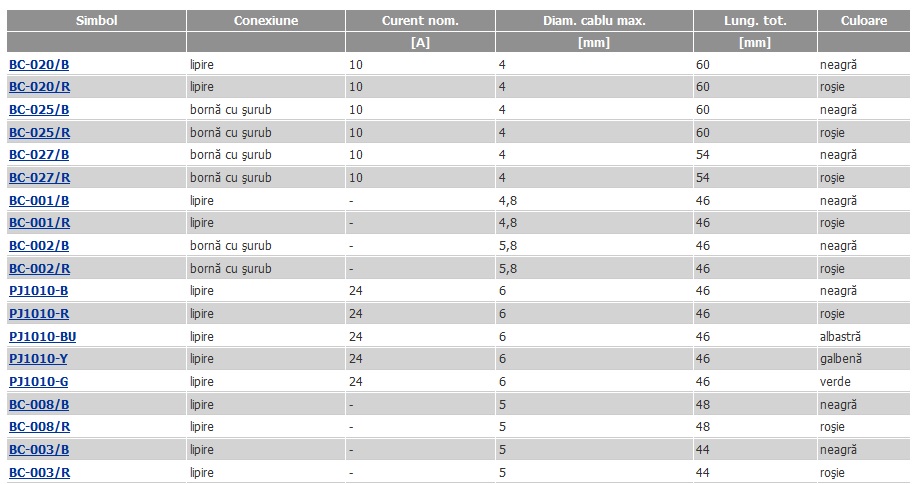913x484 pixels.
Task: Open the blue PJ1010-BU link
Action: pos(43,337)
